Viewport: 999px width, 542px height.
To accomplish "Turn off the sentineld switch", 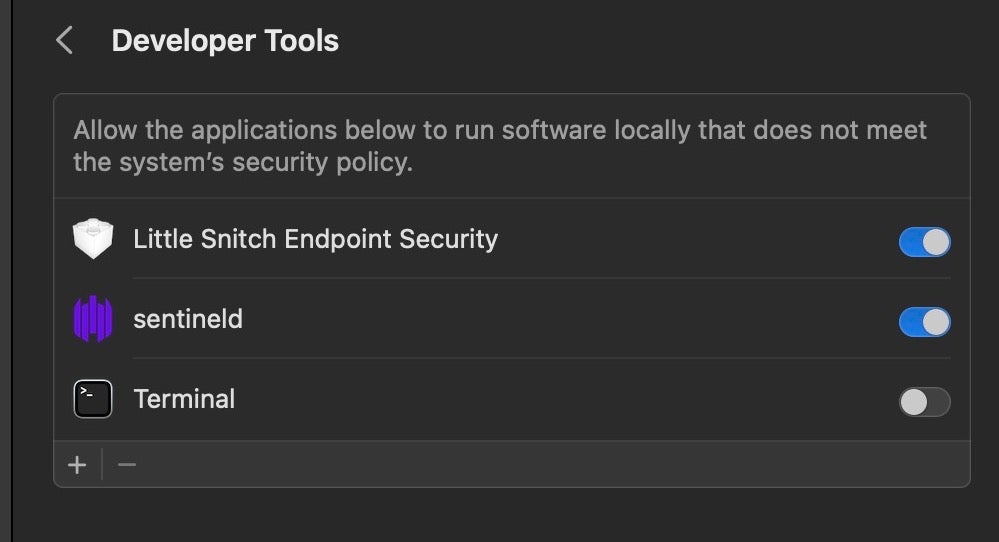I will (924, 322).
